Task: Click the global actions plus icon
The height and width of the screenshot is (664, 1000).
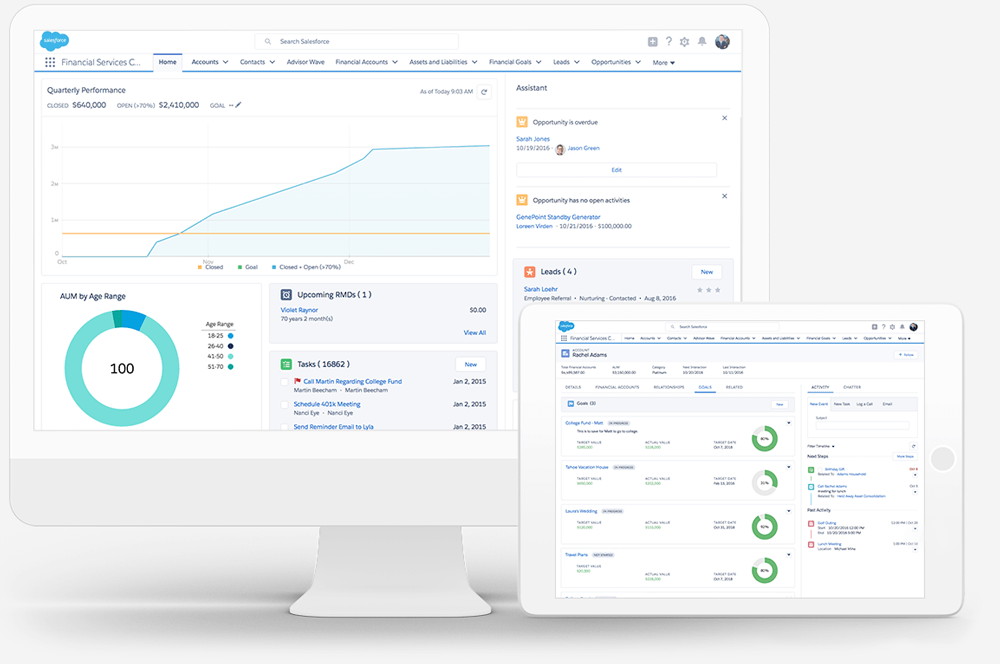Action: coord(652,42)
